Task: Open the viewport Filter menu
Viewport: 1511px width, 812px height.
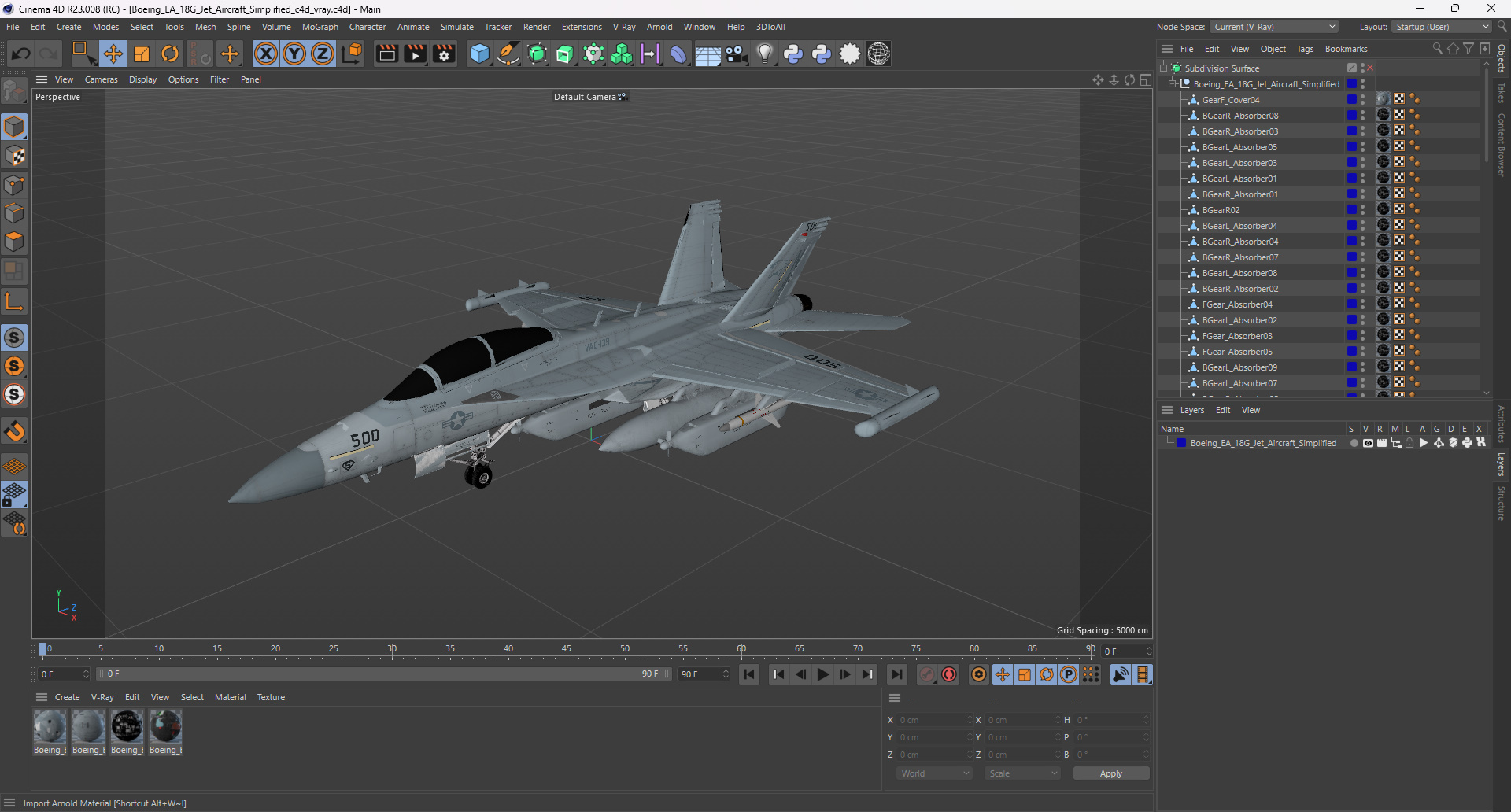Action: click(220, 79)
